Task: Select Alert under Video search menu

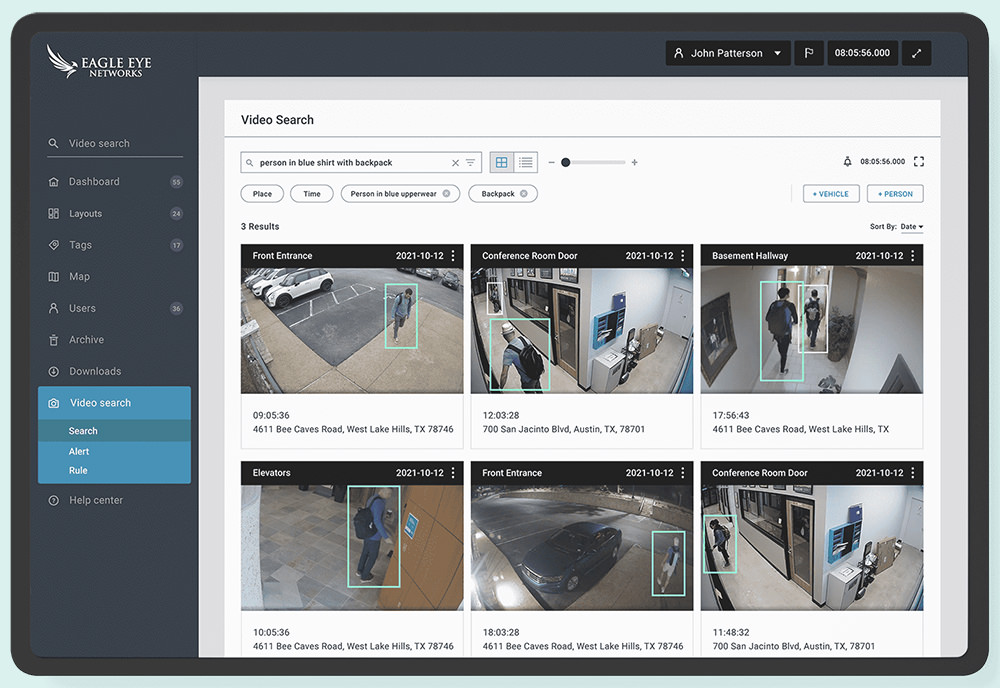Action: 79,452
